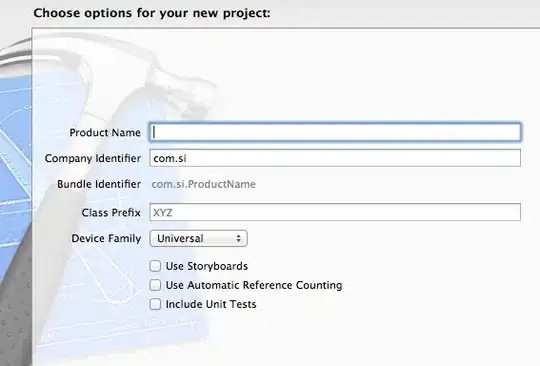Click the Use Storyboards label text

(207, 266)
